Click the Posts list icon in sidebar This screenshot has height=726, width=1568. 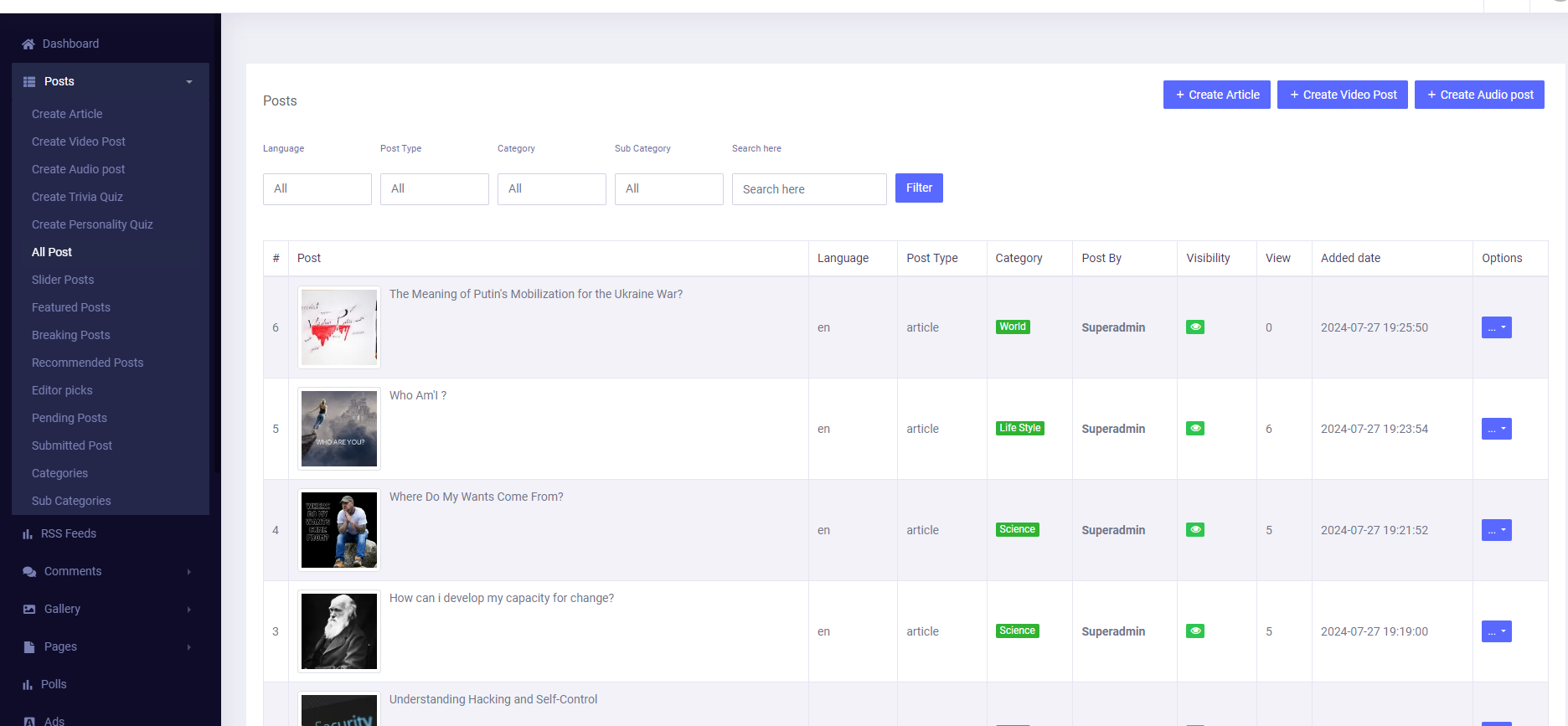29,82
